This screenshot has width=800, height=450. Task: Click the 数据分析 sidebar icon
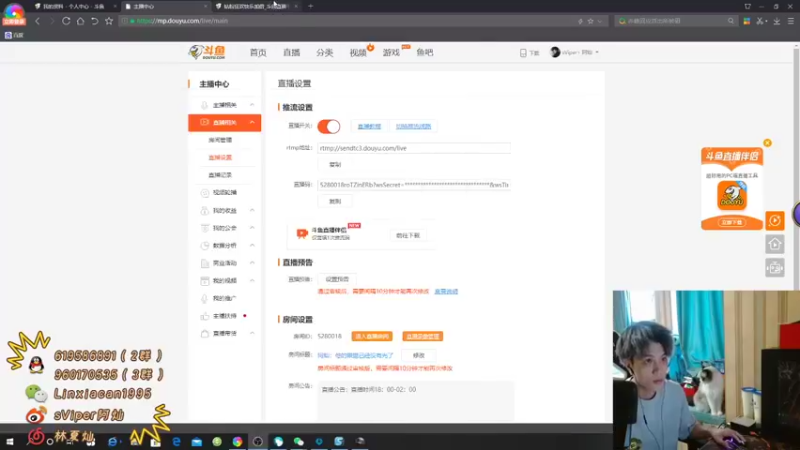point(204,245)
